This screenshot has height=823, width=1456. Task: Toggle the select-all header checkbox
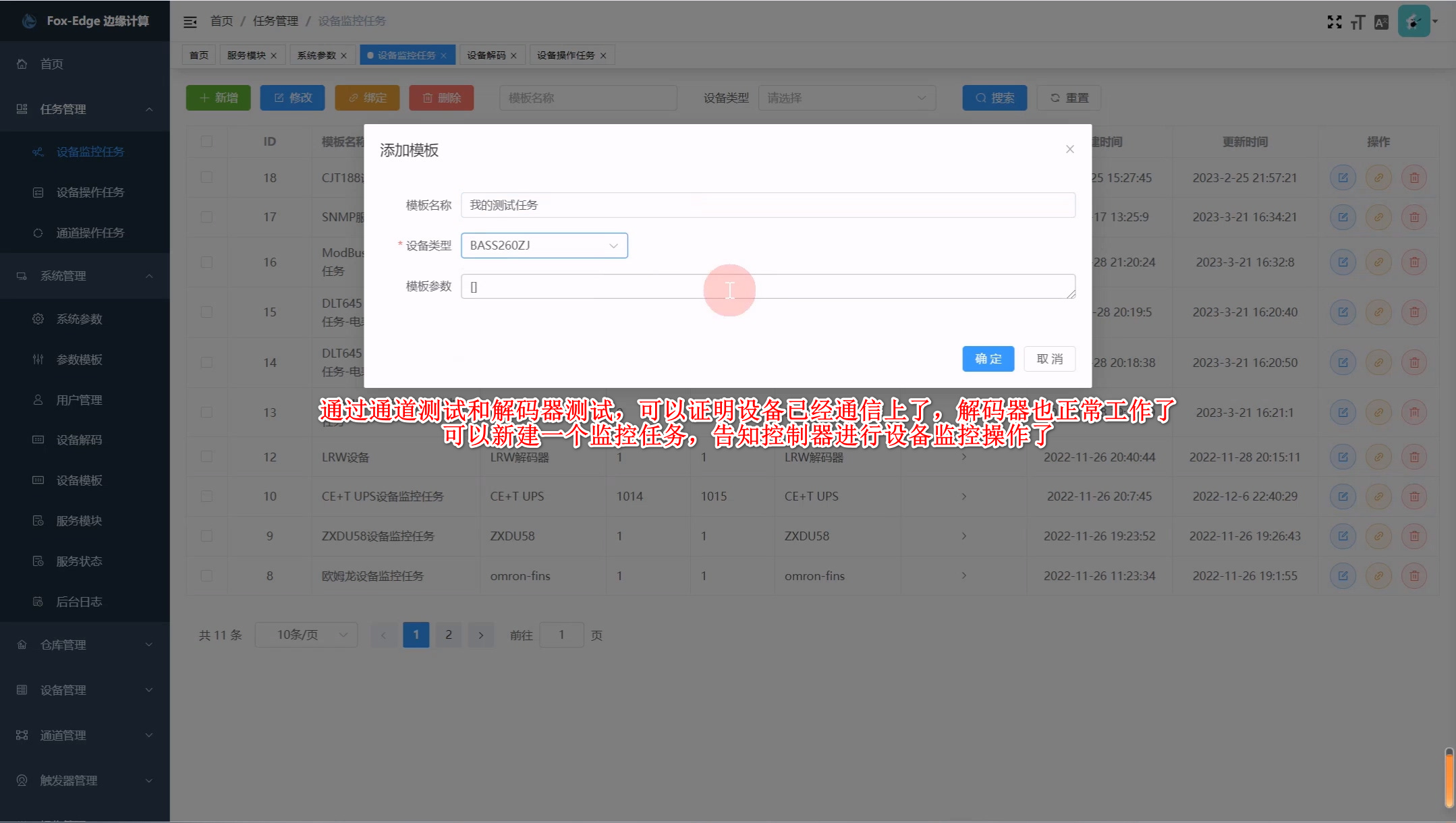pos(206,142)
